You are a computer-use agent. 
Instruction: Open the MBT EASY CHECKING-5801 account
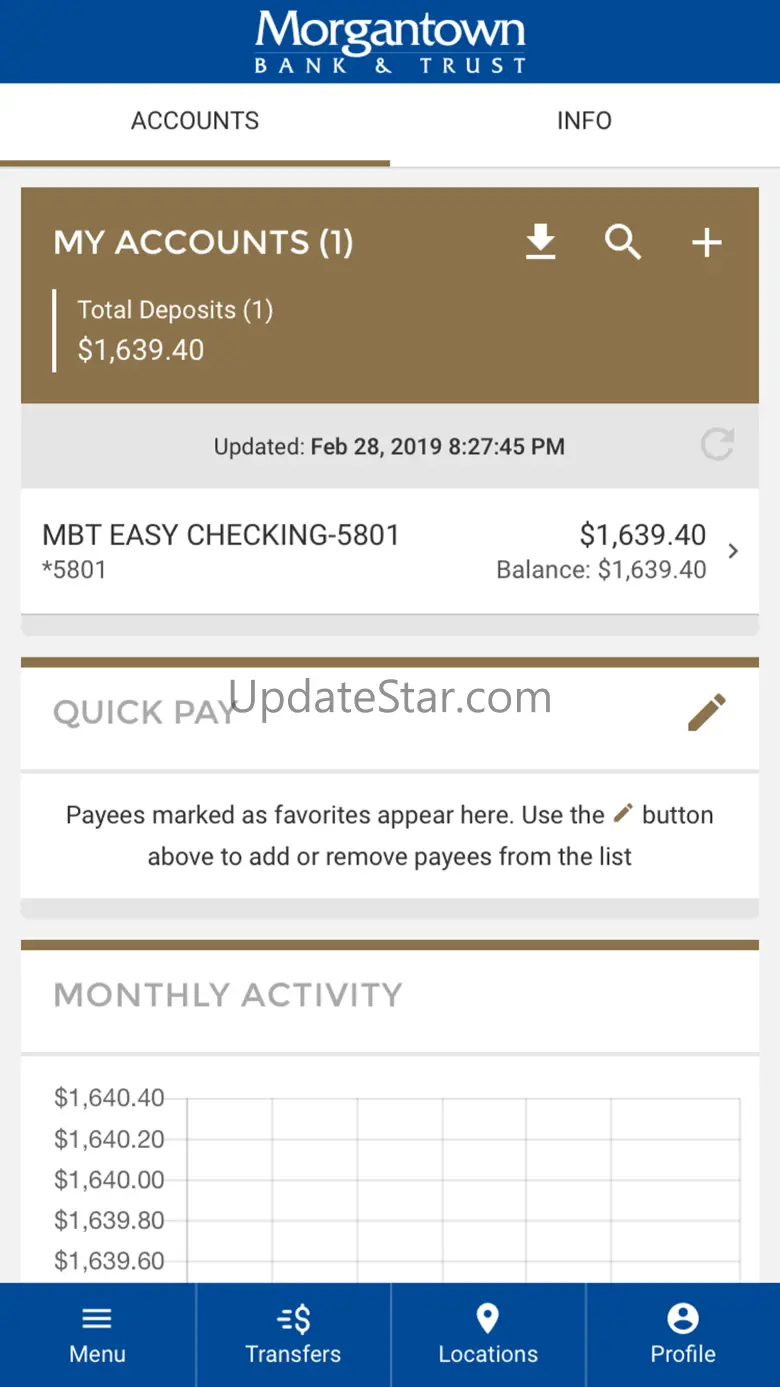coord(221,536)
